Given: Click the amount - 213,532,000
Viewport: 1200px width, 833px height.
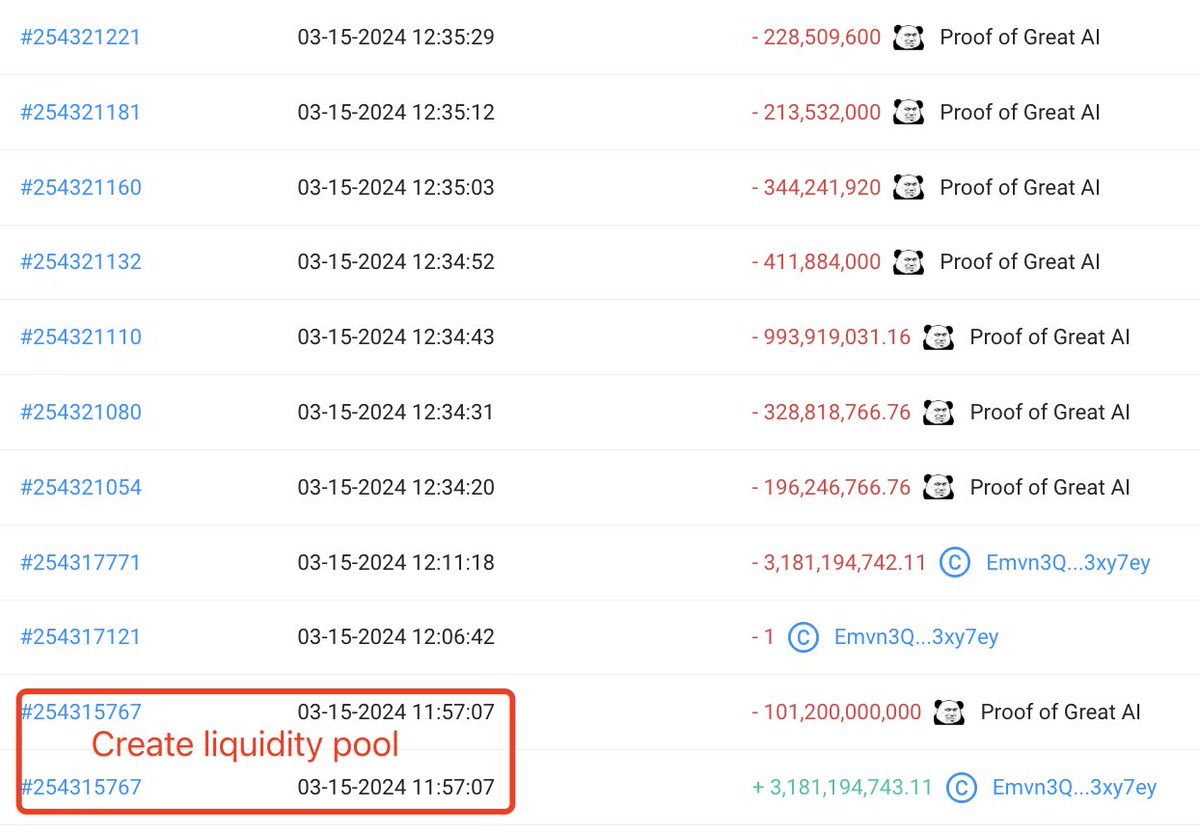Looking at the screenshot, I should [x=816, y=112].
